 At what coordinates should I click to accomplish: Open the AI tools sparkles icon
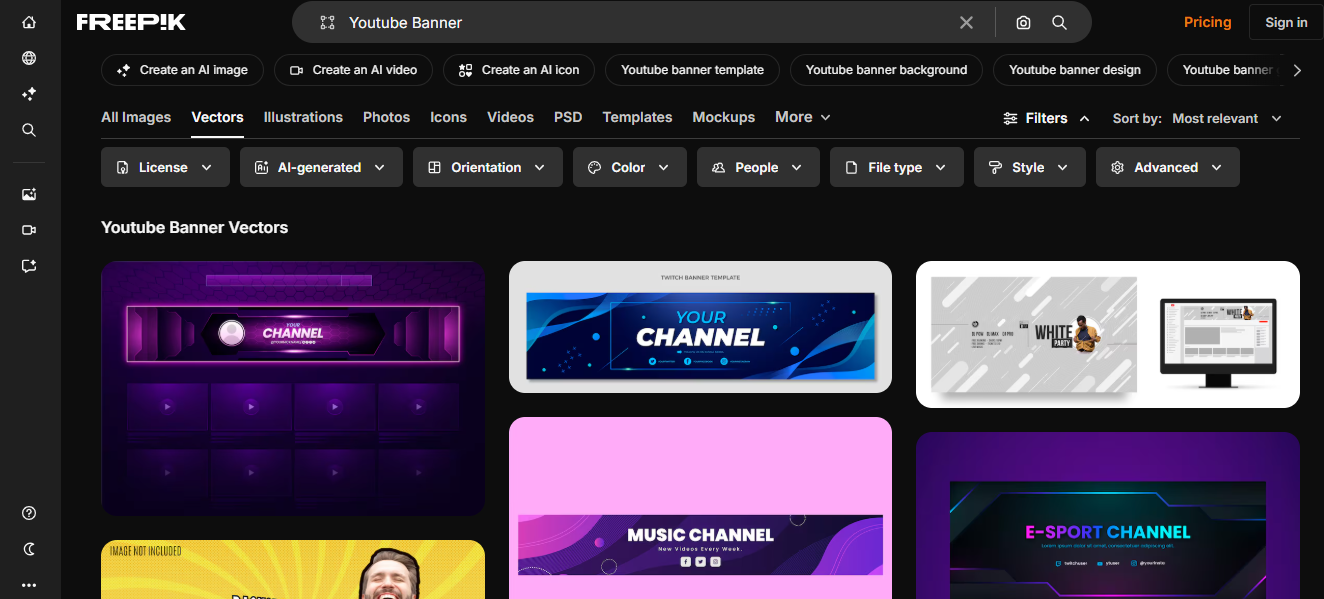tap(28, 93)
